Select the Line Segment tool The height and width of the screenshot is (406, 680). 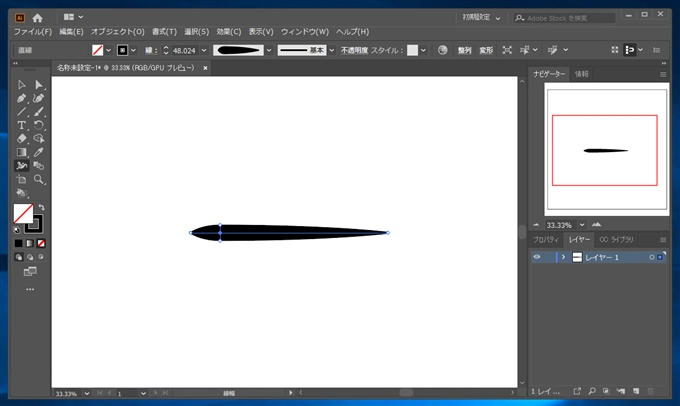[x=21, y=111]
